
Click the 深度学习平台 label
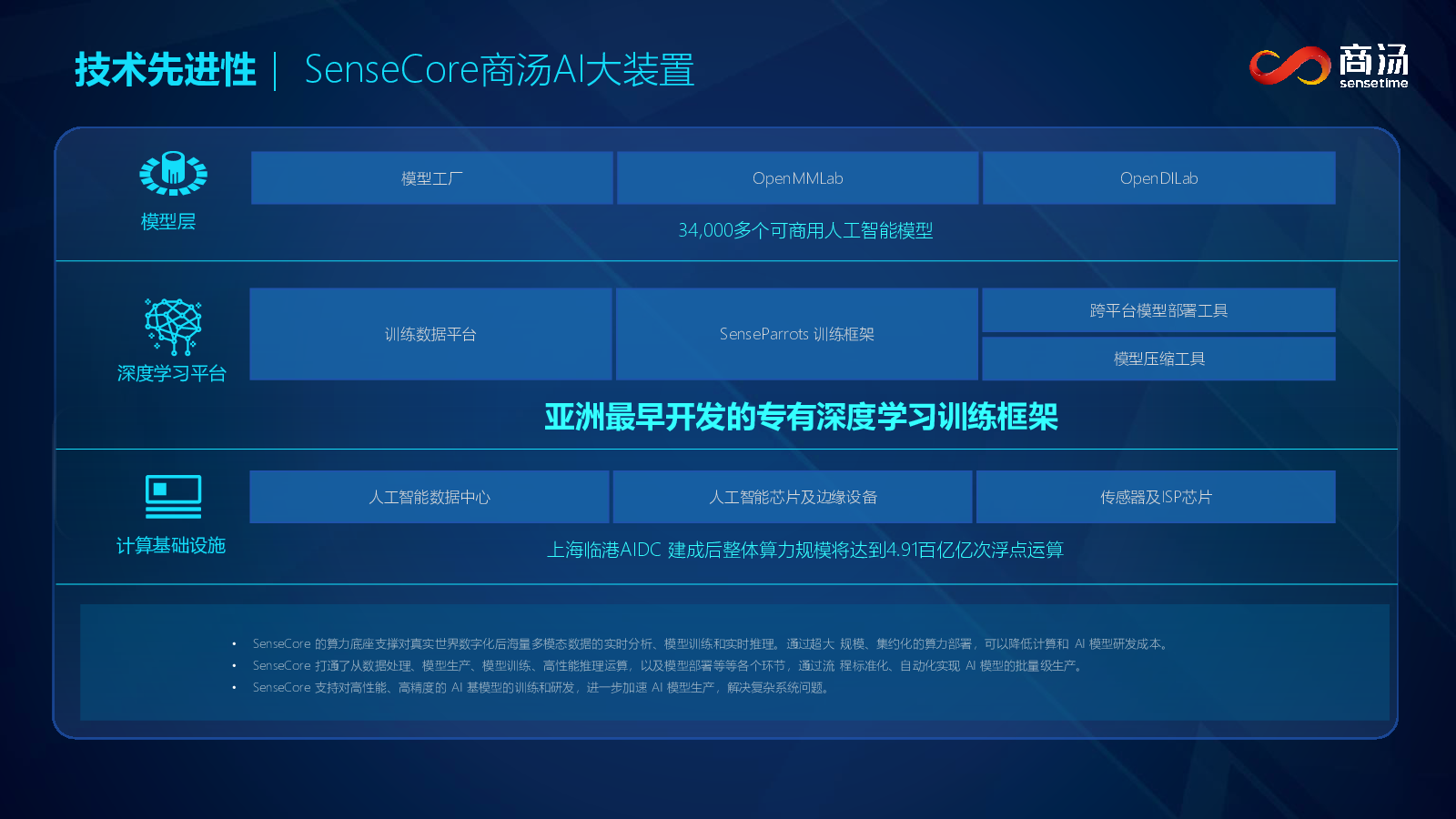[171, 373]
